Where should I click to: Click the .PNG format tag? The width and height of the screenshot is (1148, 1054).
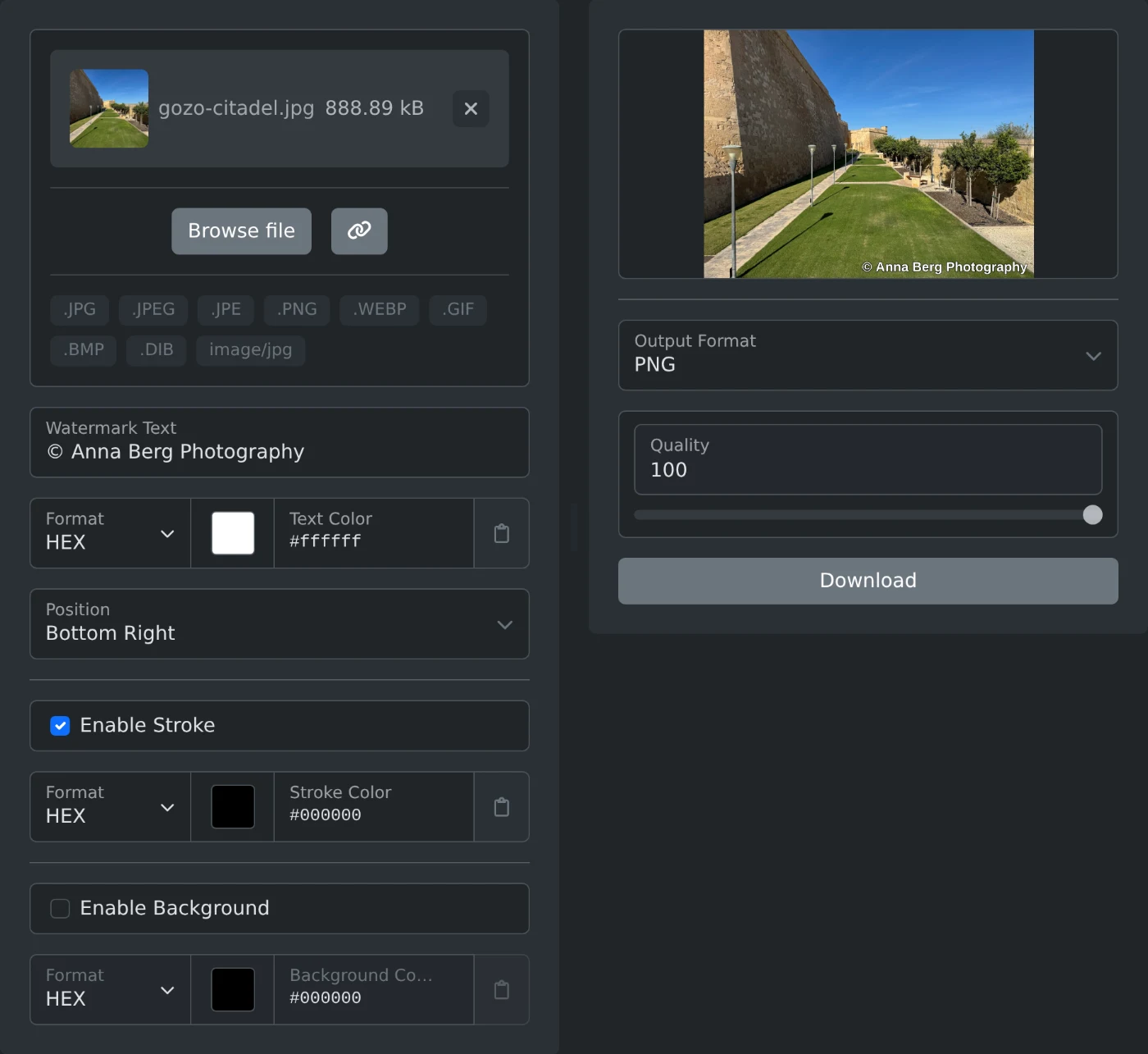(x=297, y=310)
